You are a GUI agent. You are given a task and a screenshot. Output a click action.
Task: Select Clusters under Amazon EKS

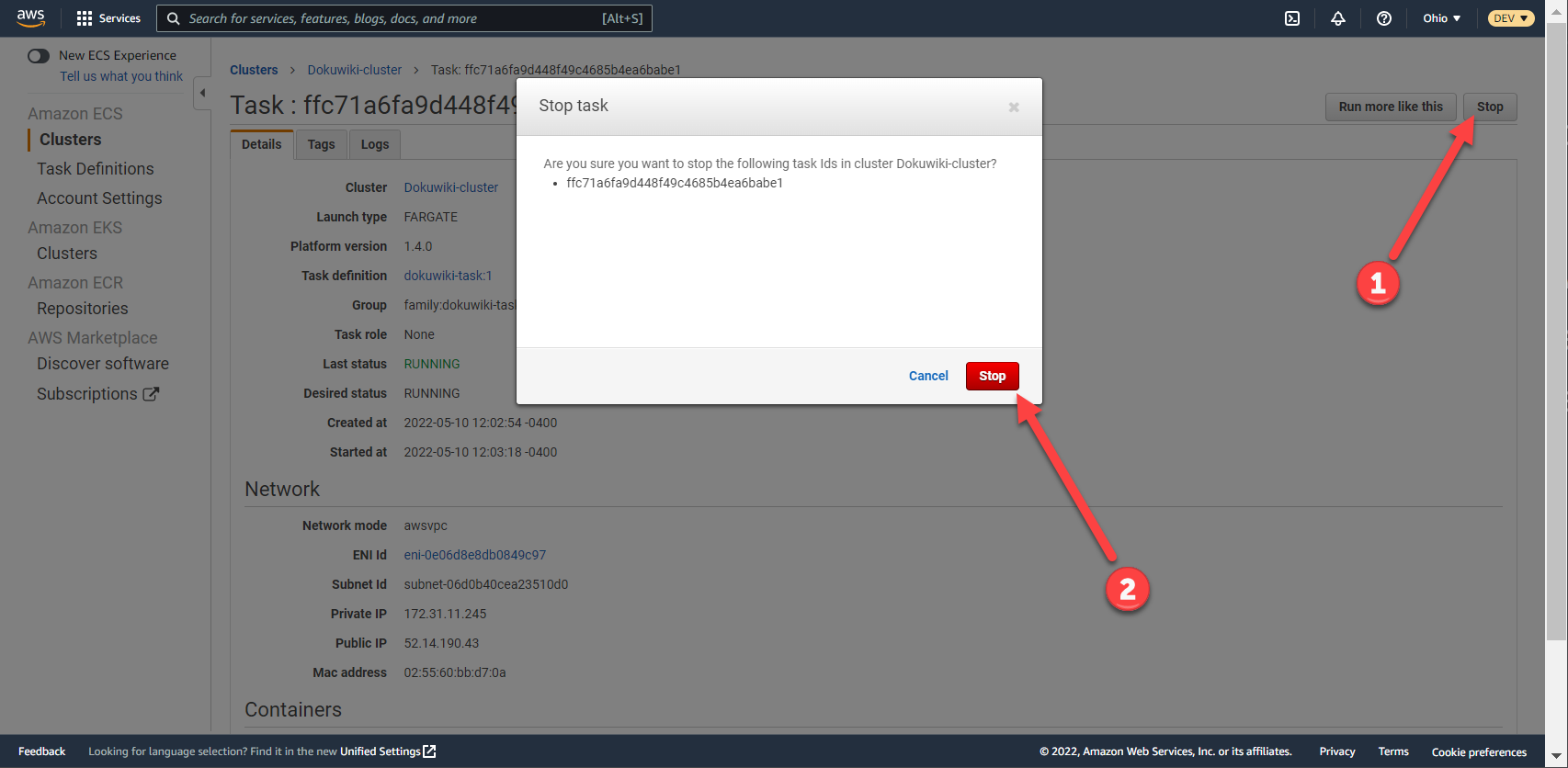point(67,254)
